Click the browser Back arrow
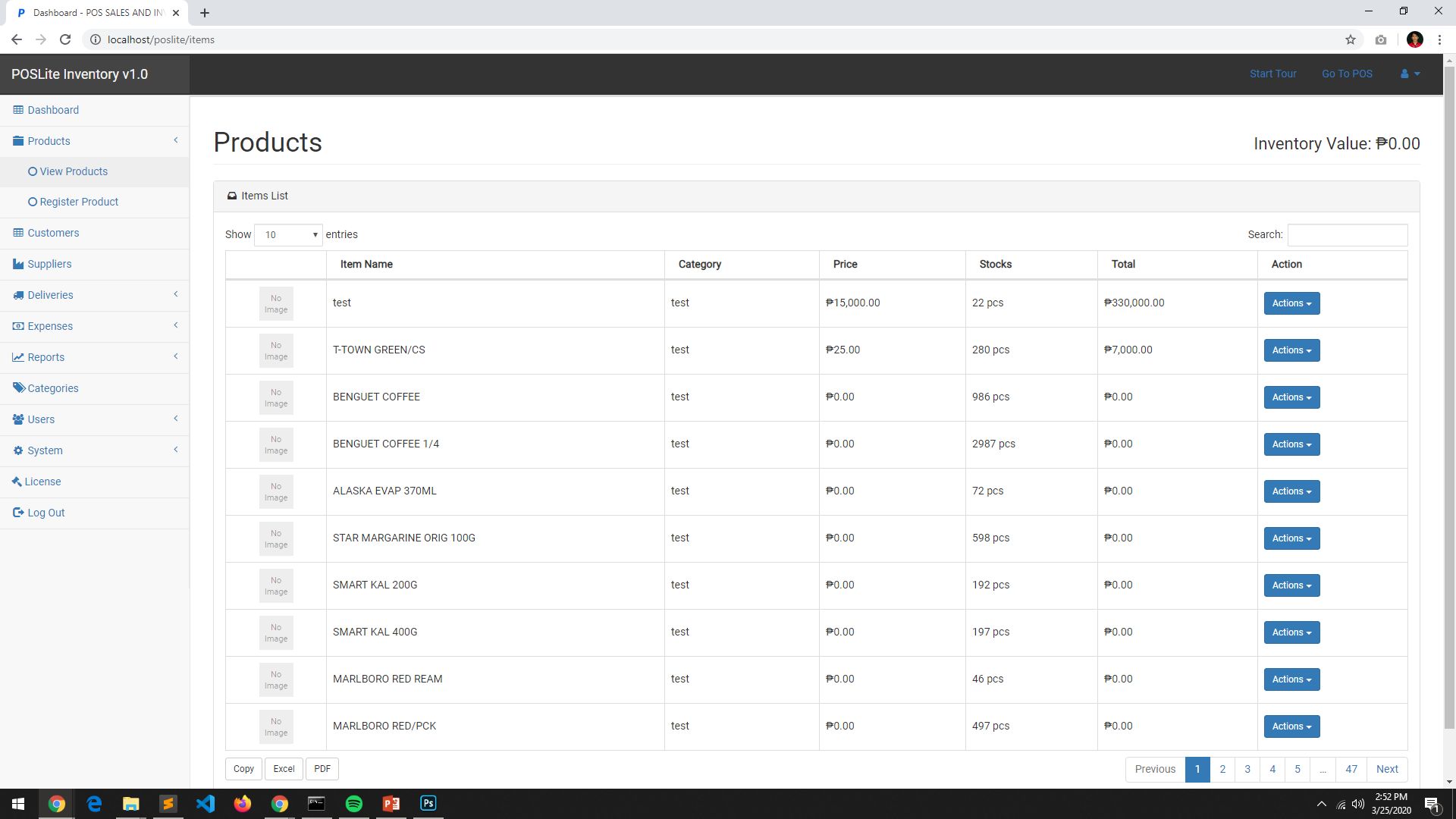 [17, 39]
